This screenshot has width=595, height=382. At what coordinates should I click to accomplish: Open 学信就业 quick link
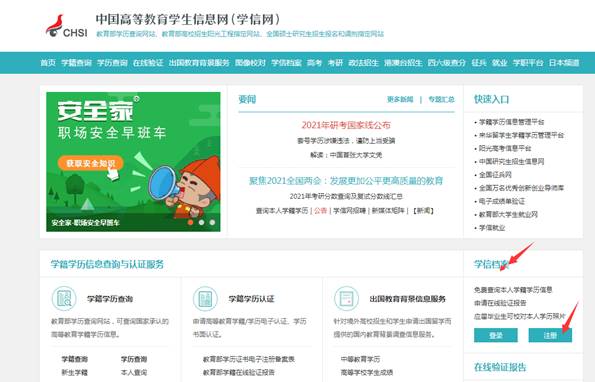492,228
